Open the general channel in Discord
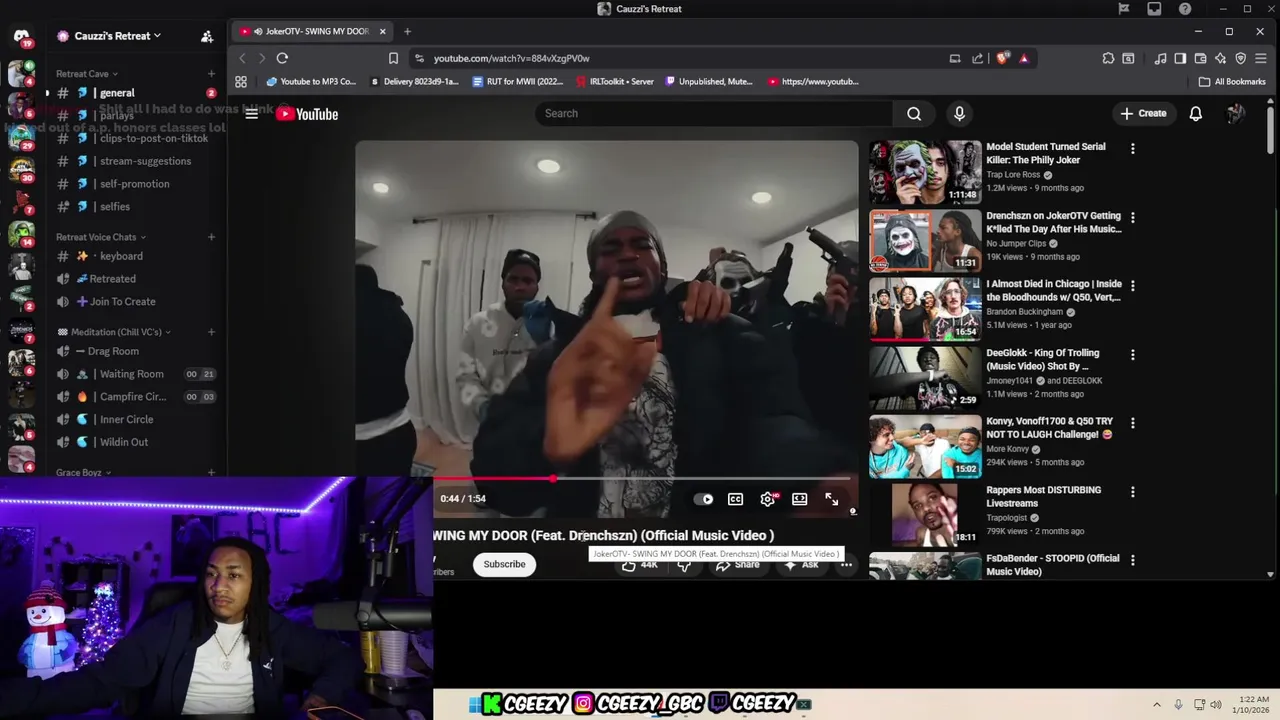This screenshot has height=720, width=1280. tap(136, 93)
